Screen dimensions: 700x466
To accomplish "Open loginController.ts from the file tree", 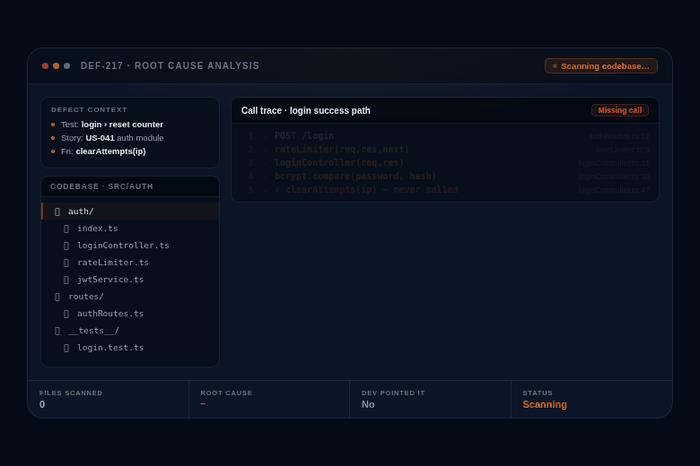I will [x=123, y=246].
